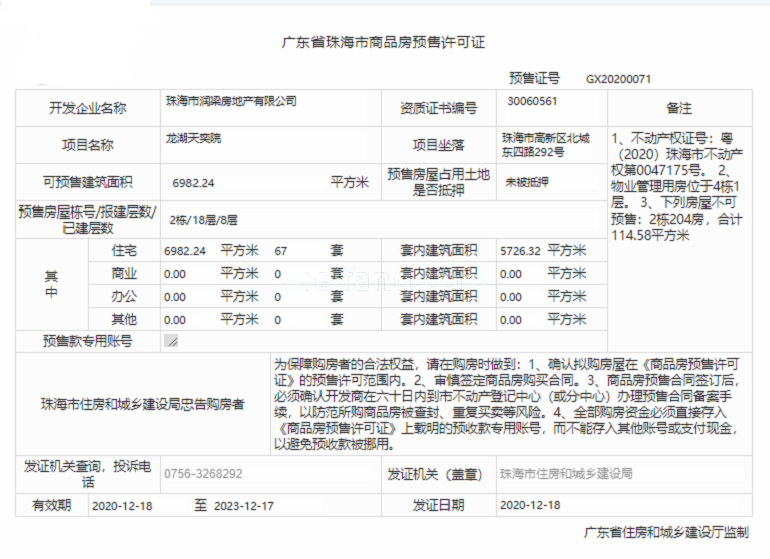This screenshot has width=770, height=559.
Task: Click issue date next to 发证日期
Action: click(x=530, y=505)
